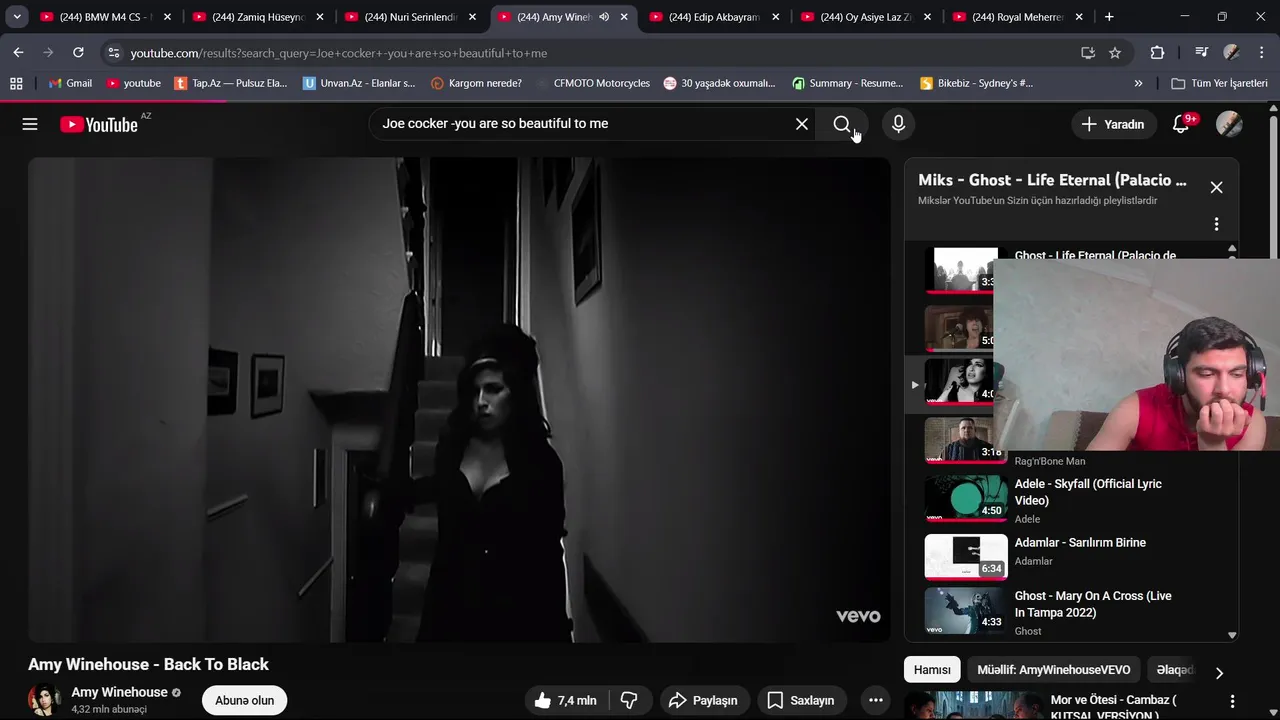Open the account avatar menu
This screenshot has height=720, width=1280.
1229,124
